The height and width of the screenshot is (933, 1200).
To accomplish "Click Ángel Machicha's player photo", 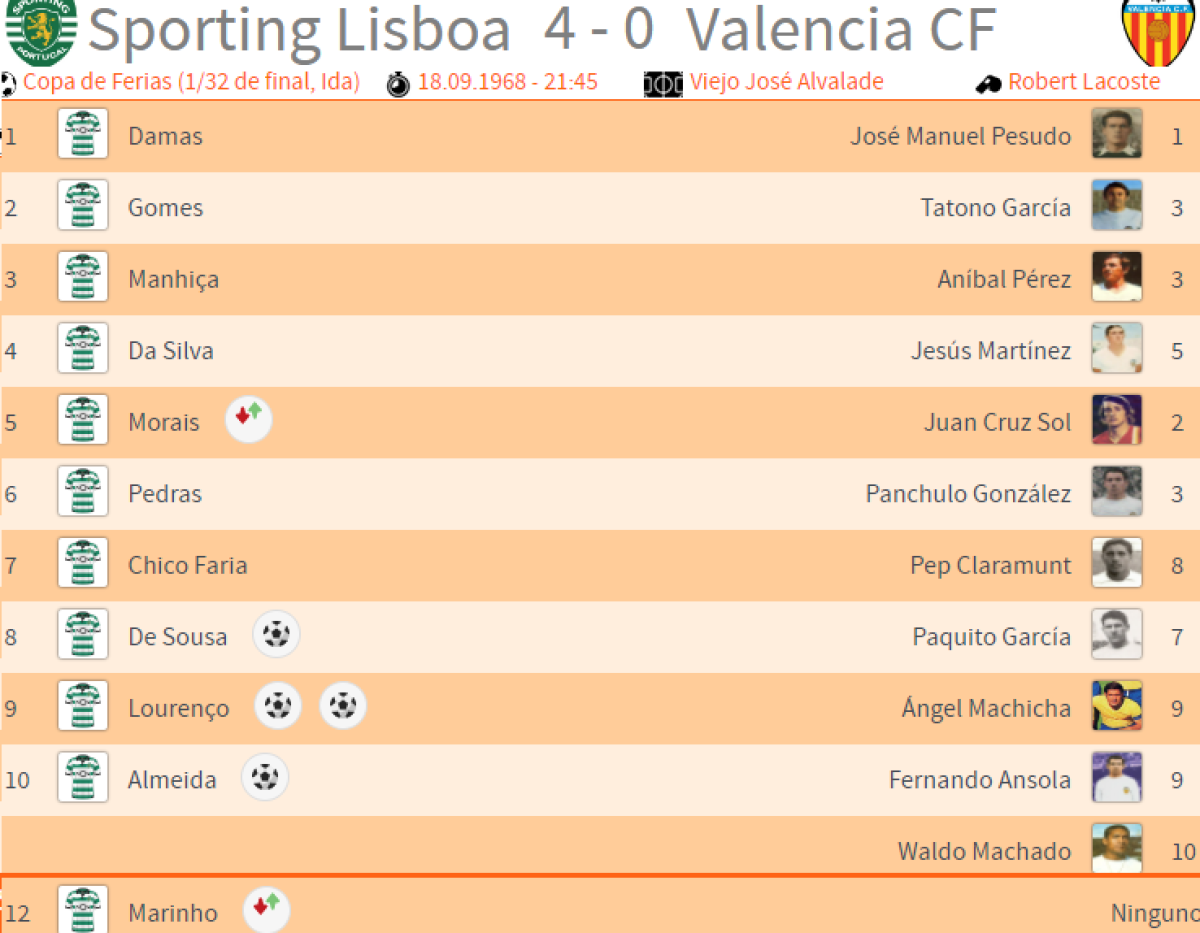I will pos(1116,707).
